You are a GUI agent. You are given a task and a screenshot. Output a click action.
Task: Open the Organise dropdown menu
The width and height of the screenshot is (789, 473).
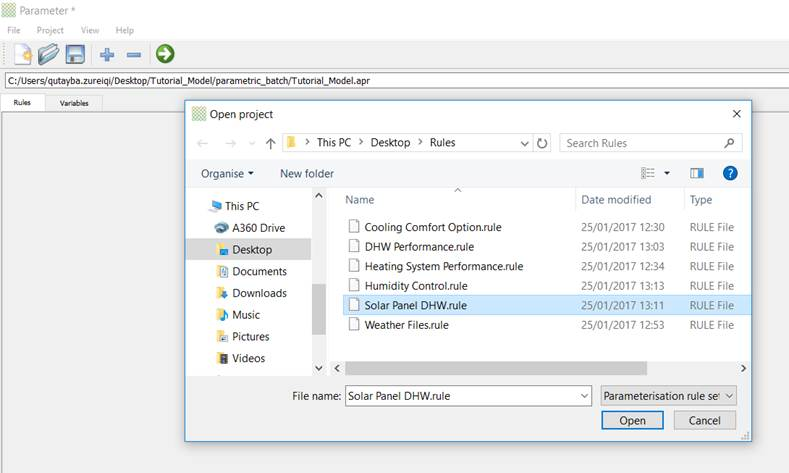point(227,174)
